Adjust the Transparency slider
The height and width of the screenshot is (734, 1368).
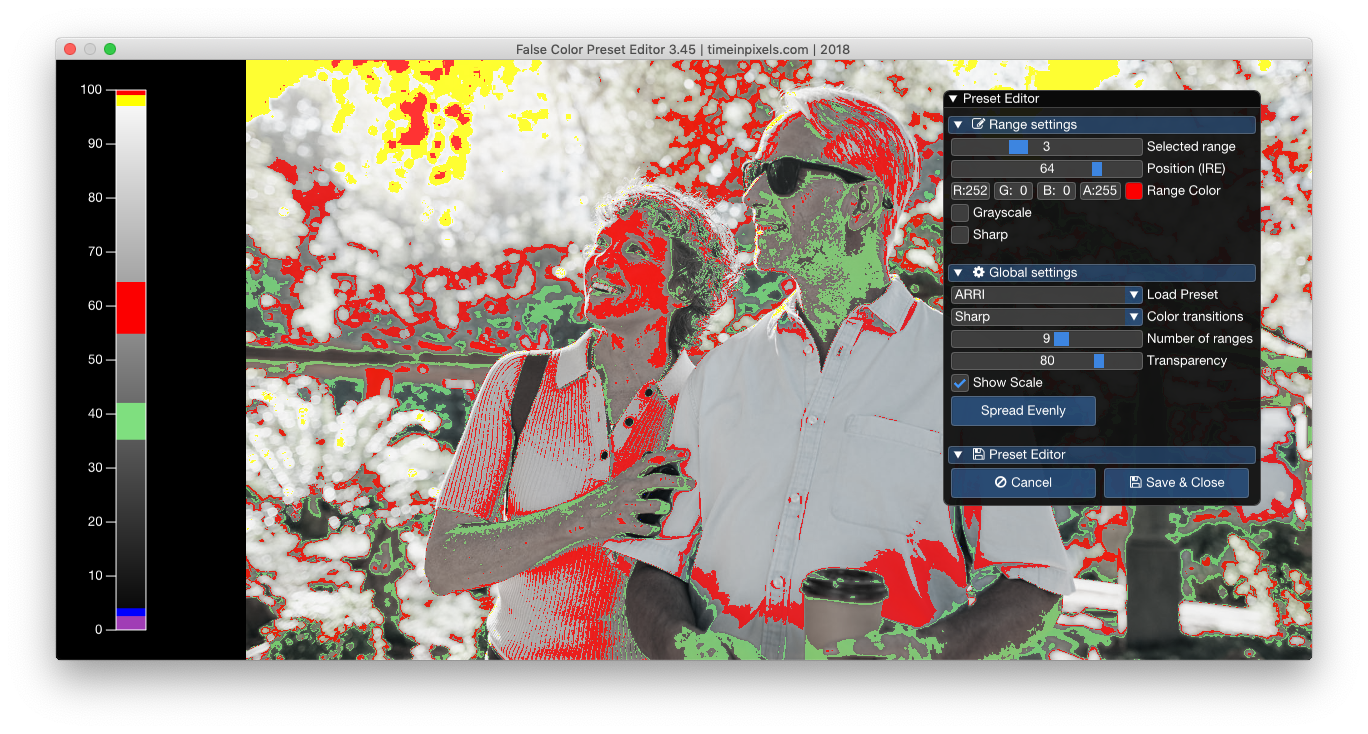click(x=1046, y=361)
